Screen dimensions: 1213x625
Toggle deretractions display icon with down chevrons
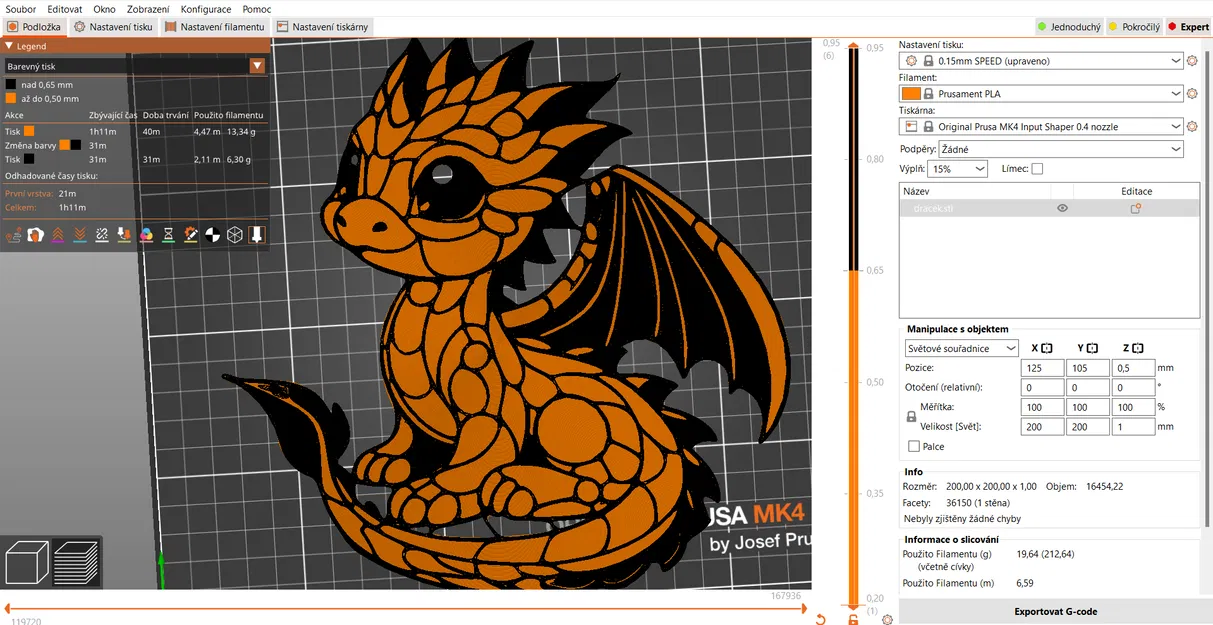click(80, 235)
